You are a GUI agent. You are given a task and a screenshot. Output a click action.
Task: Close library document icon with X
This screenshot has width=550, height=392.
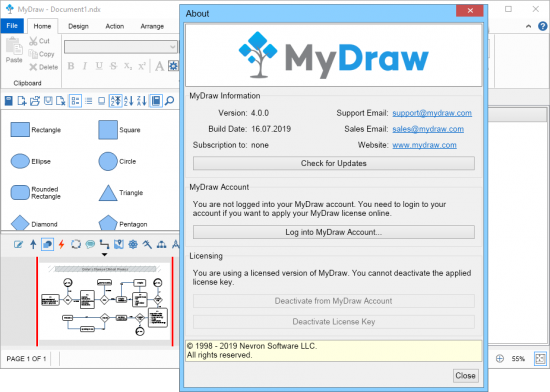[x=61, y=101]
